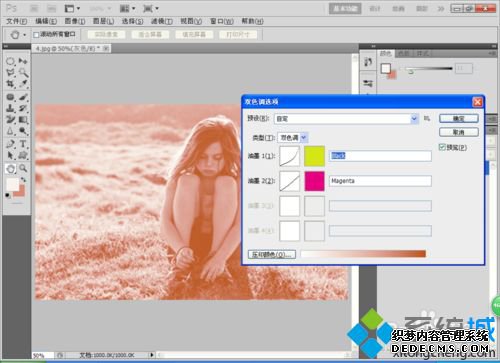Click the Fill Screen button in options bar
The height and width of the screenshot is (363, 500).
click(194, 35)
